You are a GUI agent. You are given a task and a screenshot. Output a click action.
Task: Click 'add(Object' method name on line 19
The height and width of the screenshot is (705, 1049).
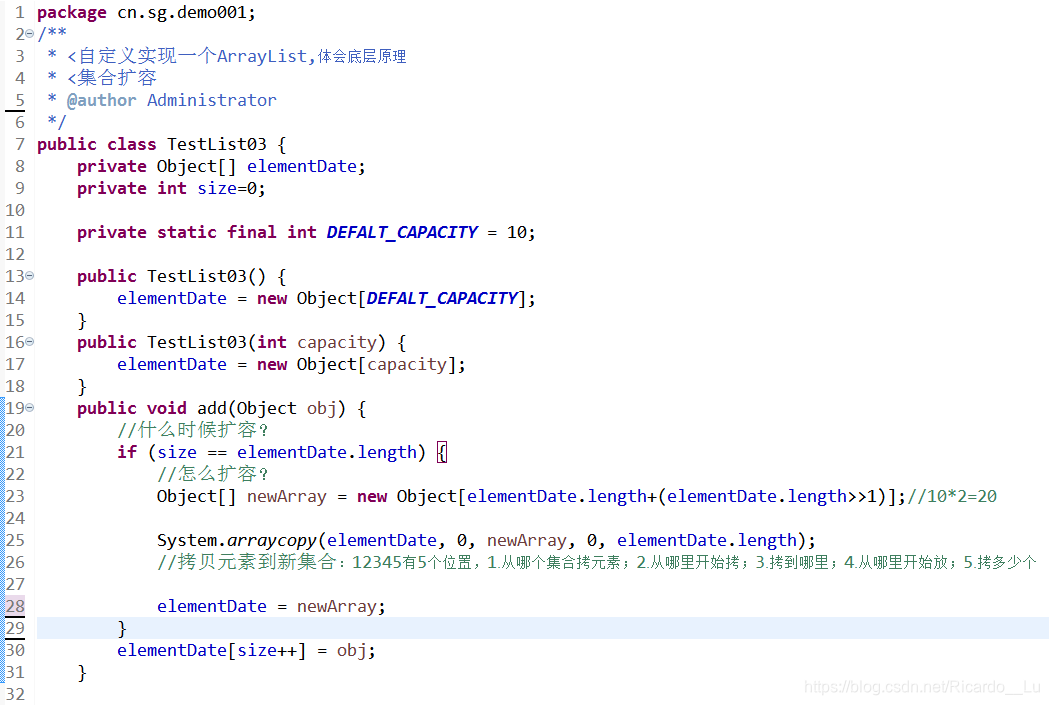[x=247, y=409]
